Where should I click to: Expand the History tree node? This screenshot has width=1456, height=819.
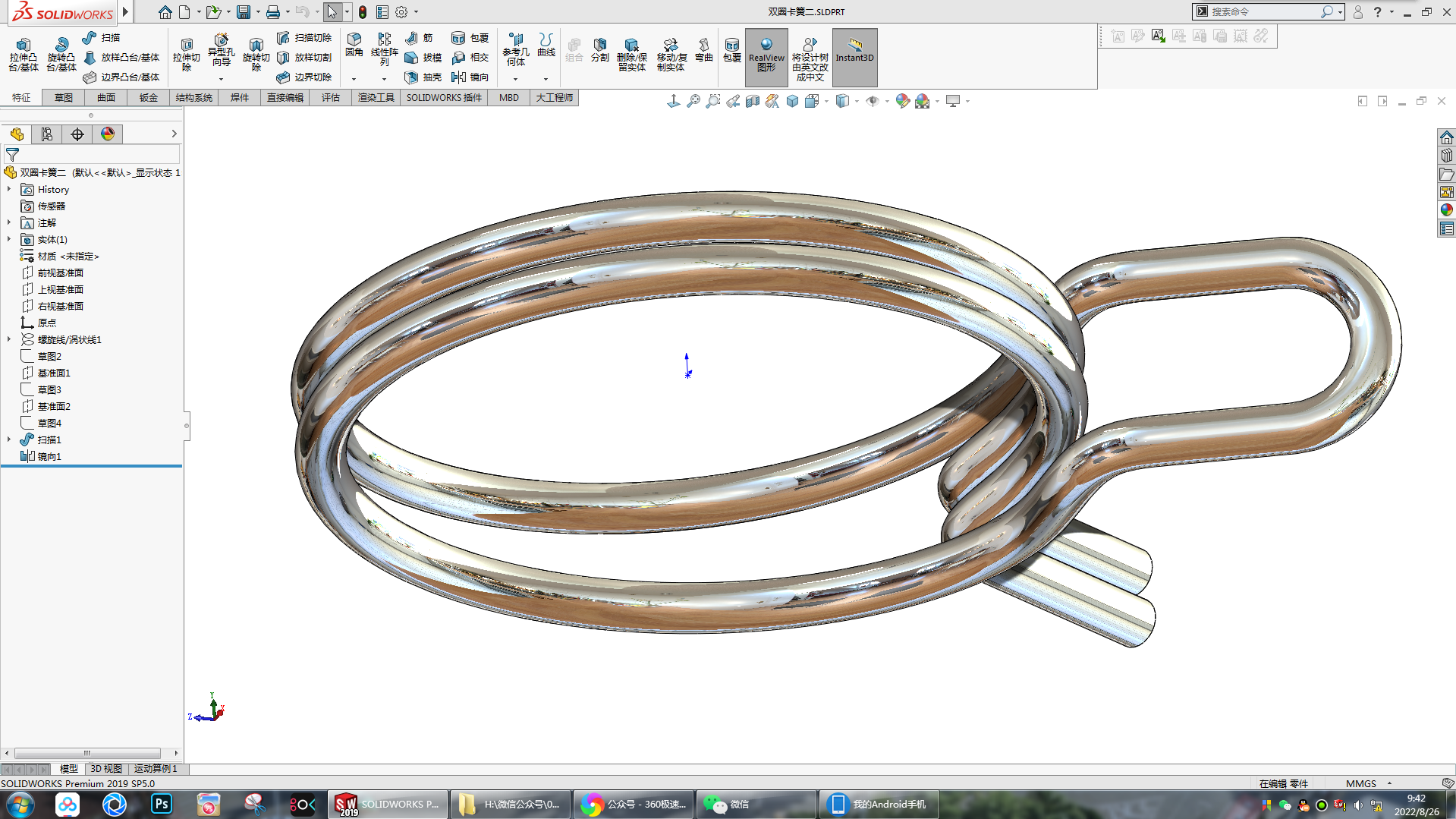(x=9, y=190)
